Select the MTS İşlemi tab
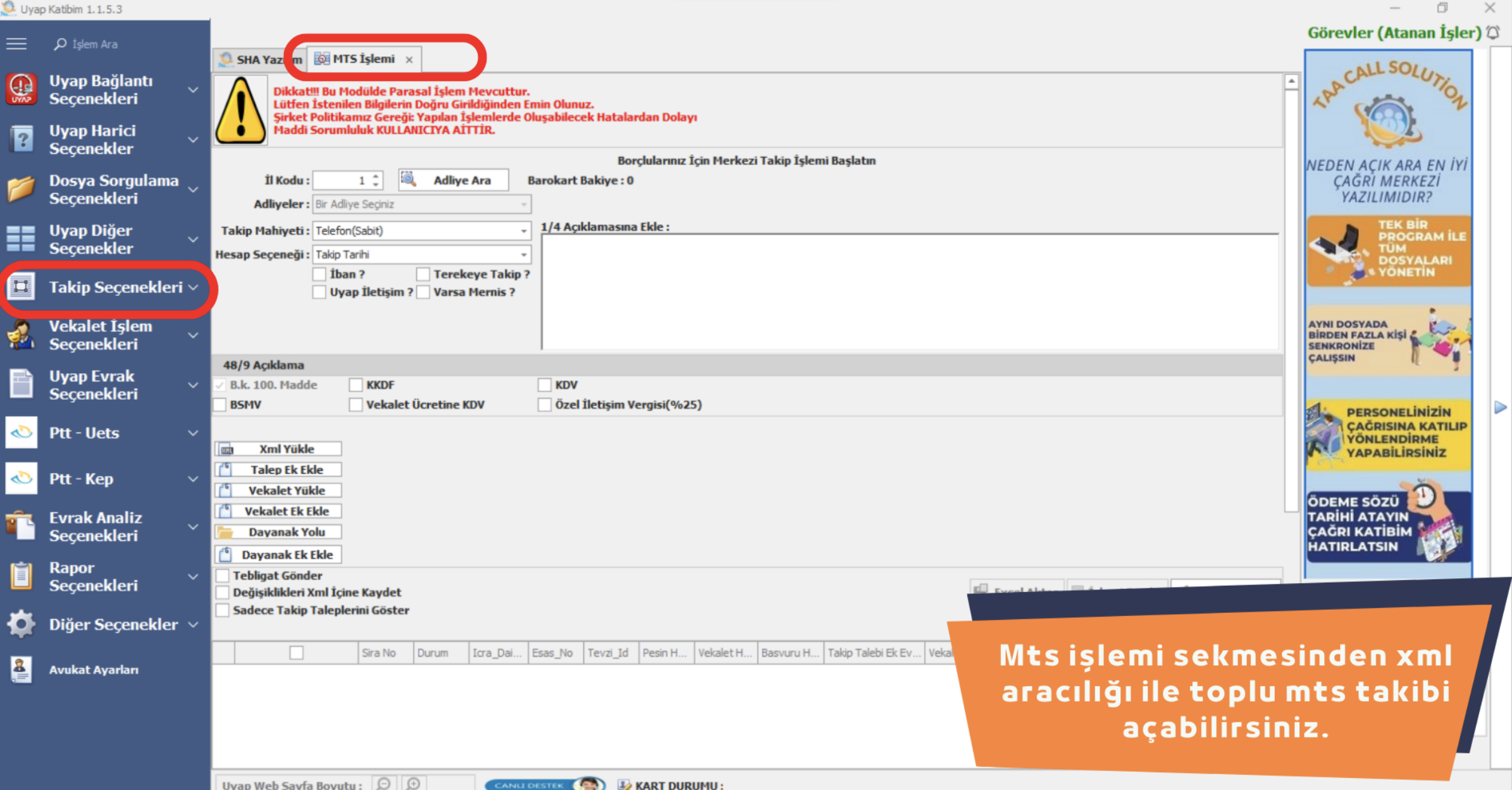 point(364,59)
